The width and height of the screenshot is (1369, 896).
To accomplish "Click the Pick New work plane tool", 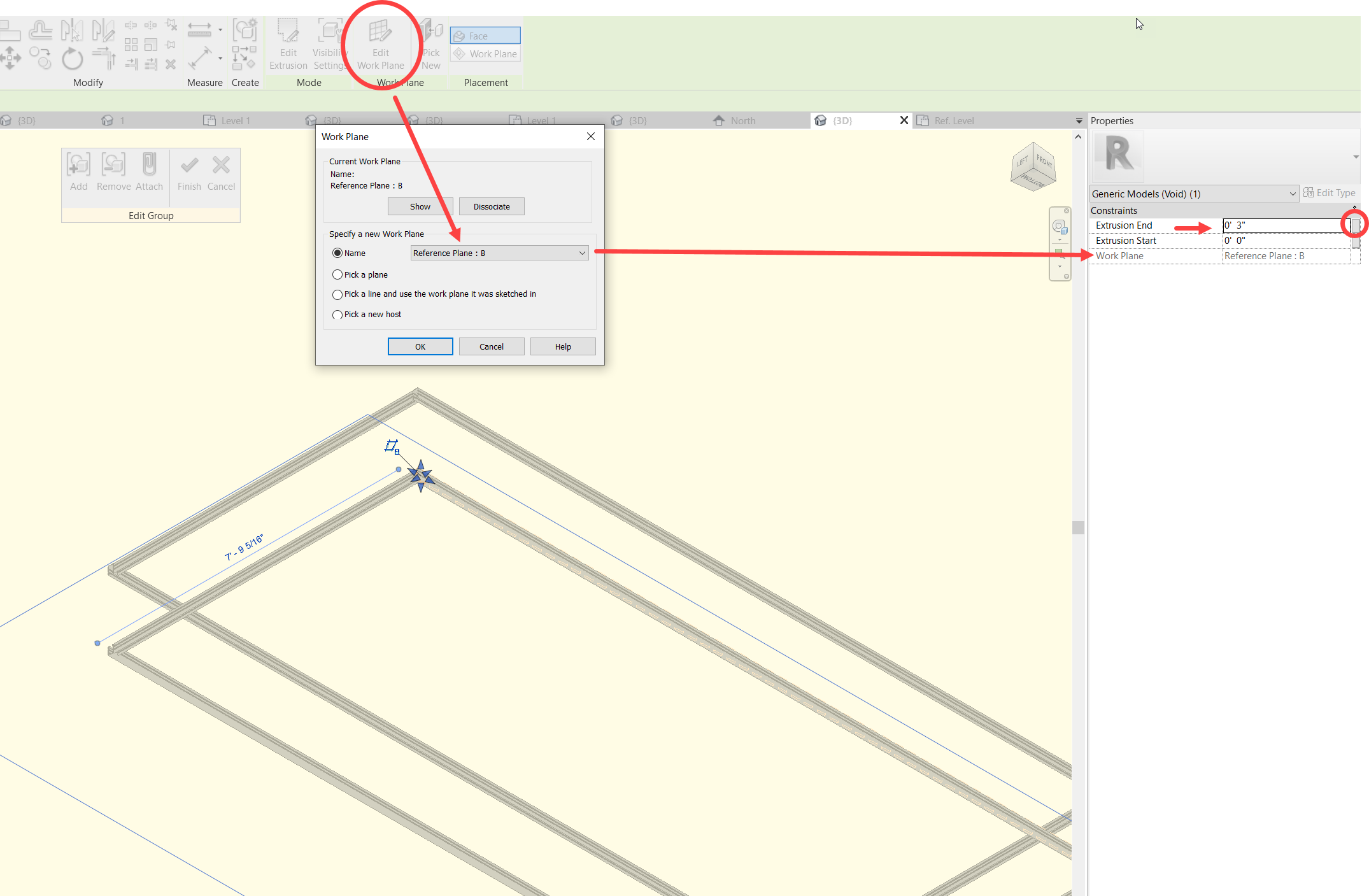I will [431, 43].
